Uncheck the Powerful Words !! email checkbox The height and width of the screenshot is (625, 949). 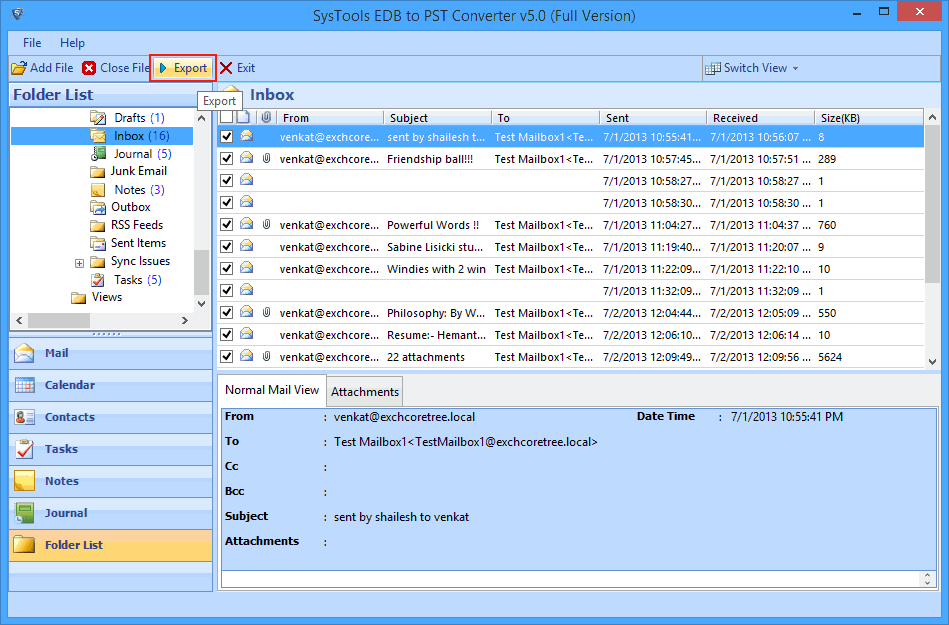pyautogui.click(x=226, y=224)
